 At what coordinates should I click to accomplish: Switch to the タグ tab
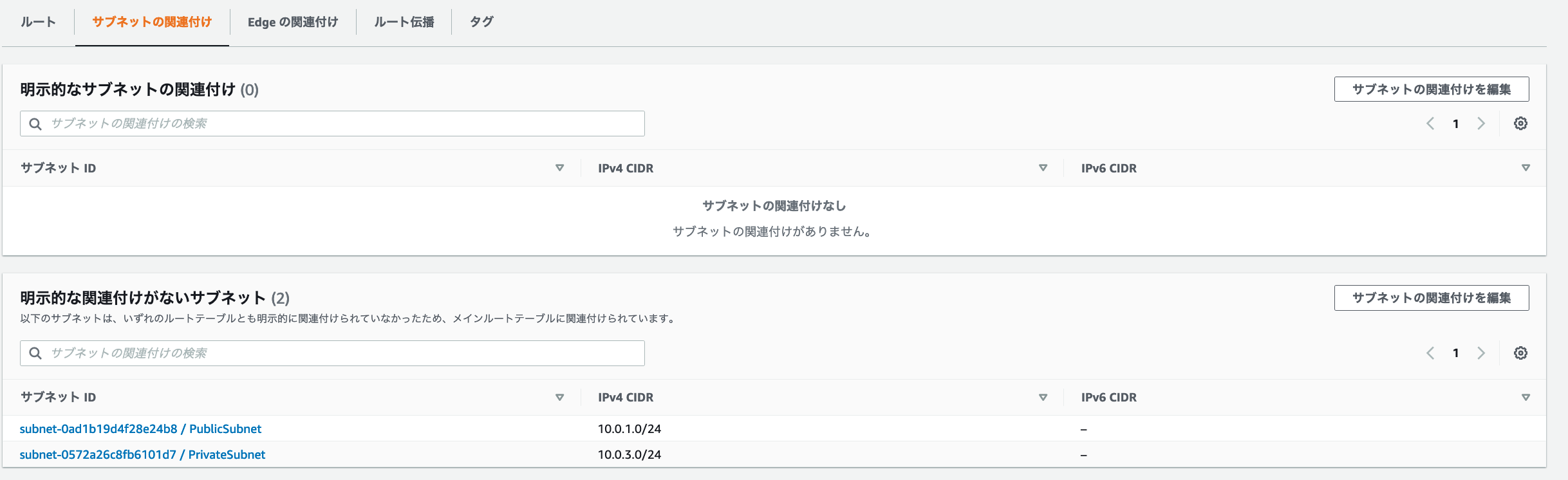pos(481,22)
